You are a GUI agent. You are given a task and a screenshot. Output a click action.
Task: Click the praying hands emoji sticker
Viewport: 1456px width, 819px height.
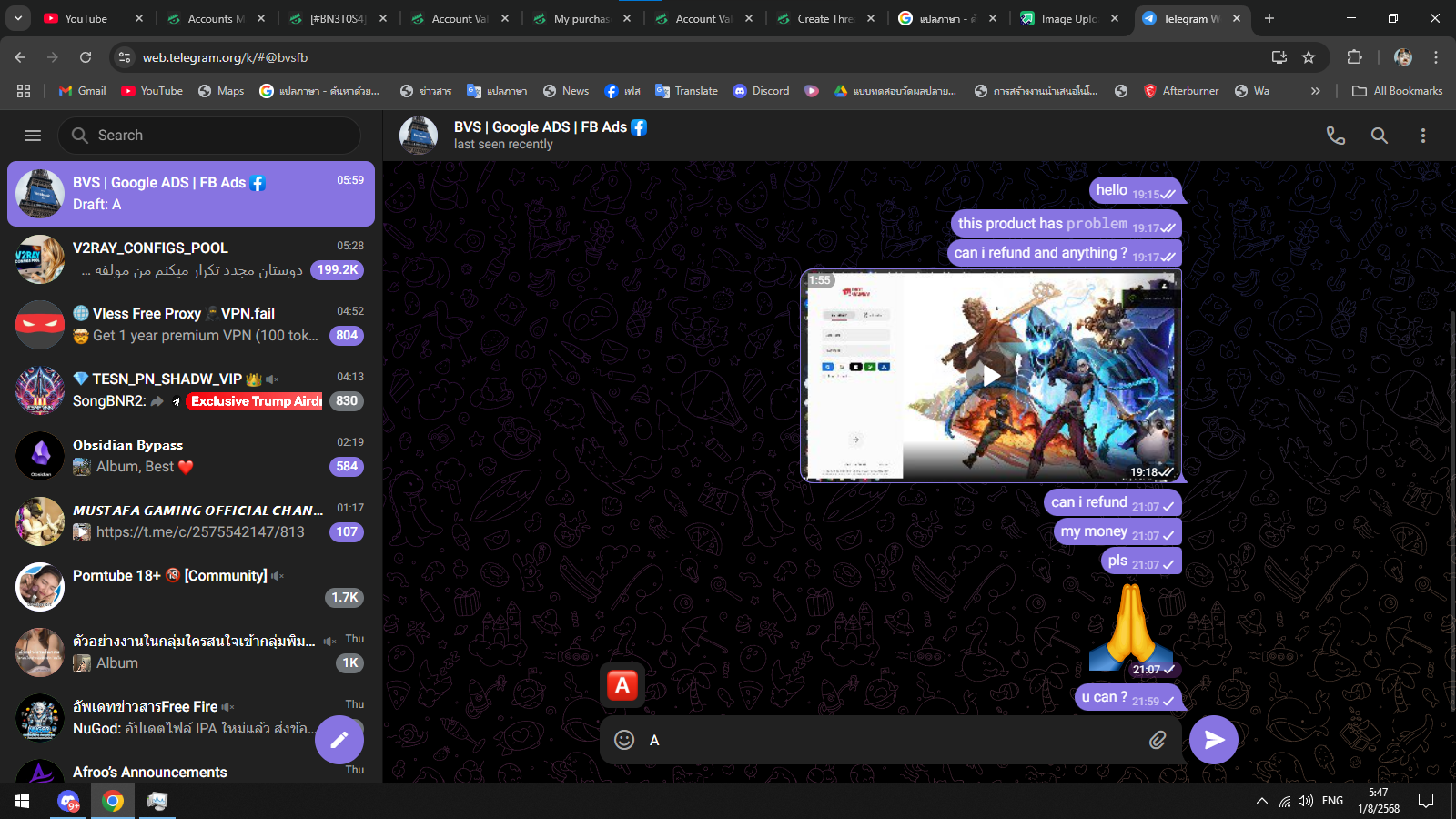pyautogui.click(x=1131, y=627)
